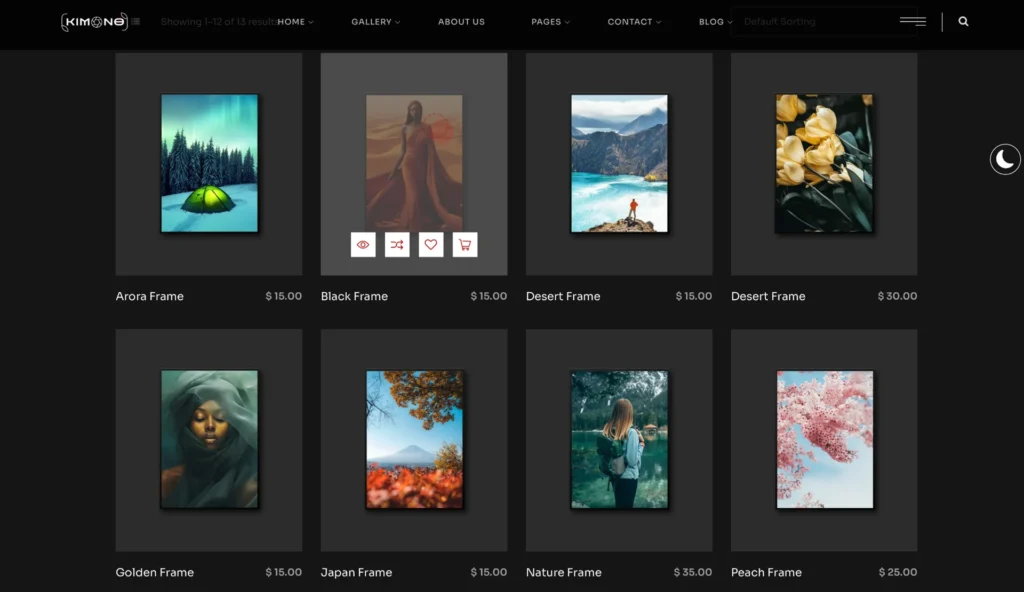This screenshot has height=592, width=1024.
Task: Click the Nature Frame product thumbnail
Action: (619, 440)
